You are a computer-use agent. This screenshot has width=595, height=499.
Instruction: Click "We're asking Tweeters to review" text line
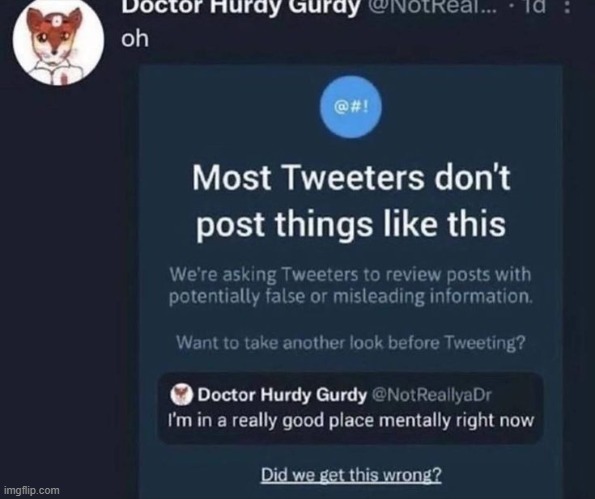(350, 274)
